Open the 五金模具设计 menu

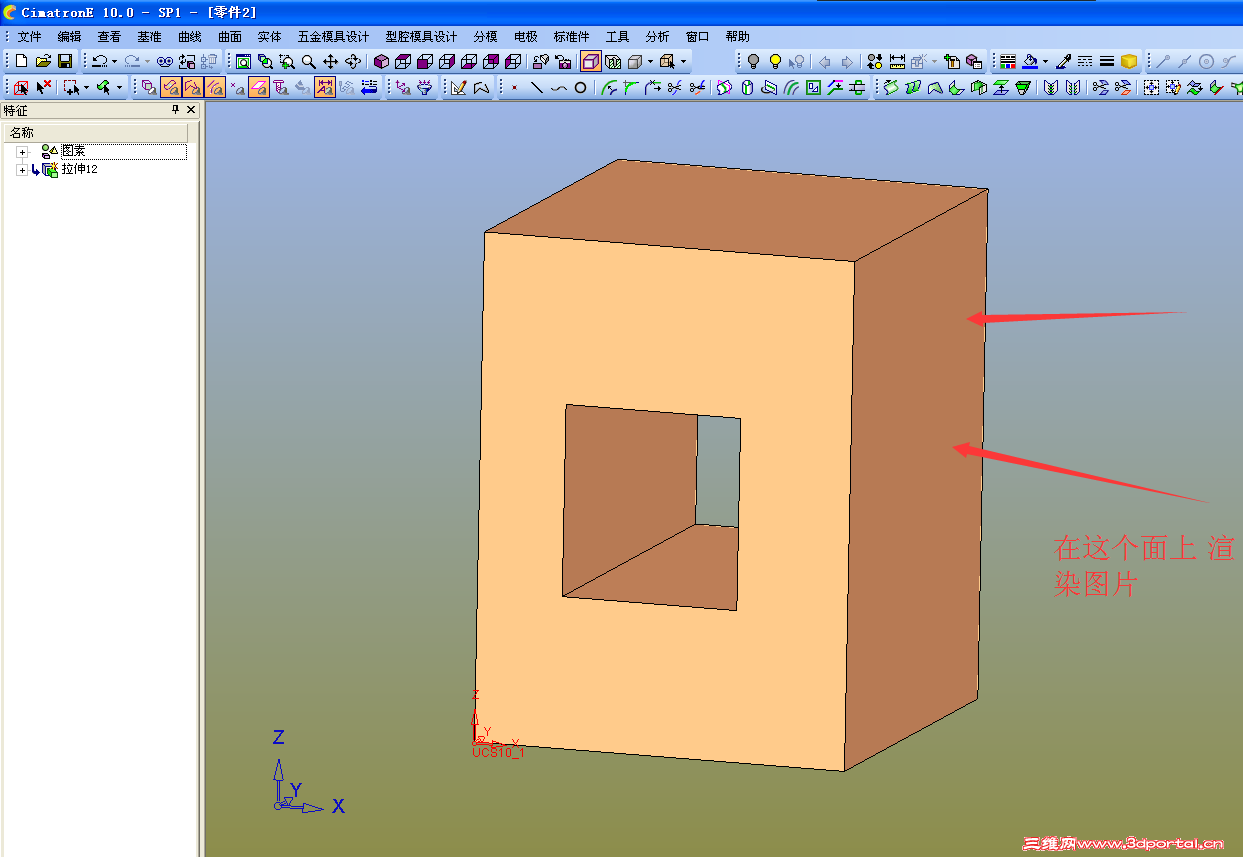point(333,36)
